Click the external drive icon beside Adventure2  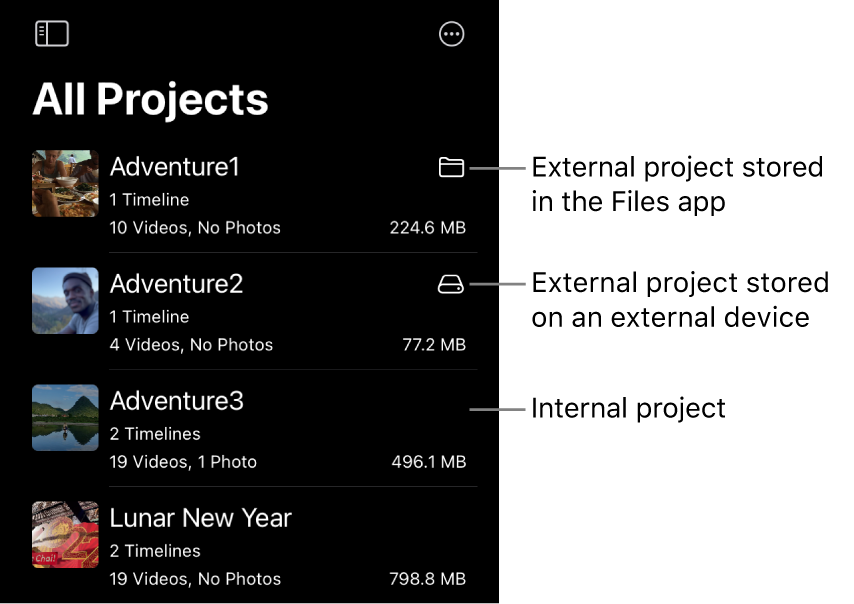tap(451, 285)
